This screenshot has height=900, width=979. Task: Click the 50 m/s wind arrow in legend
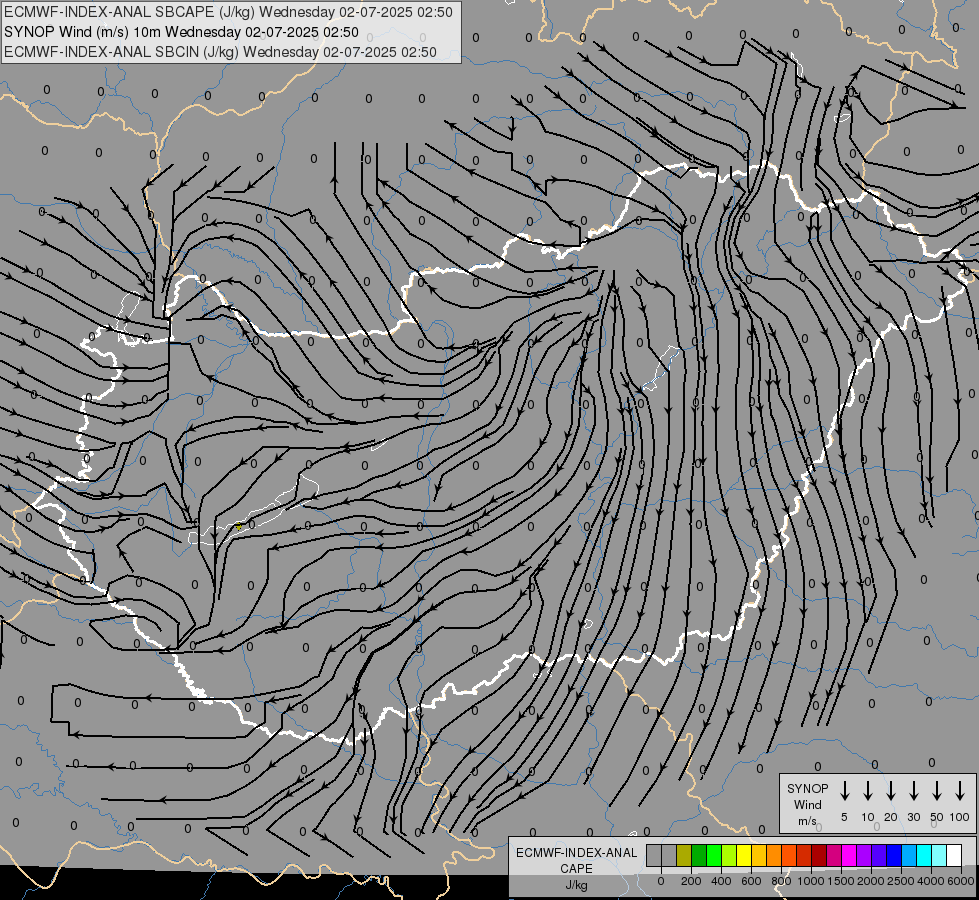tap(937, 791)
